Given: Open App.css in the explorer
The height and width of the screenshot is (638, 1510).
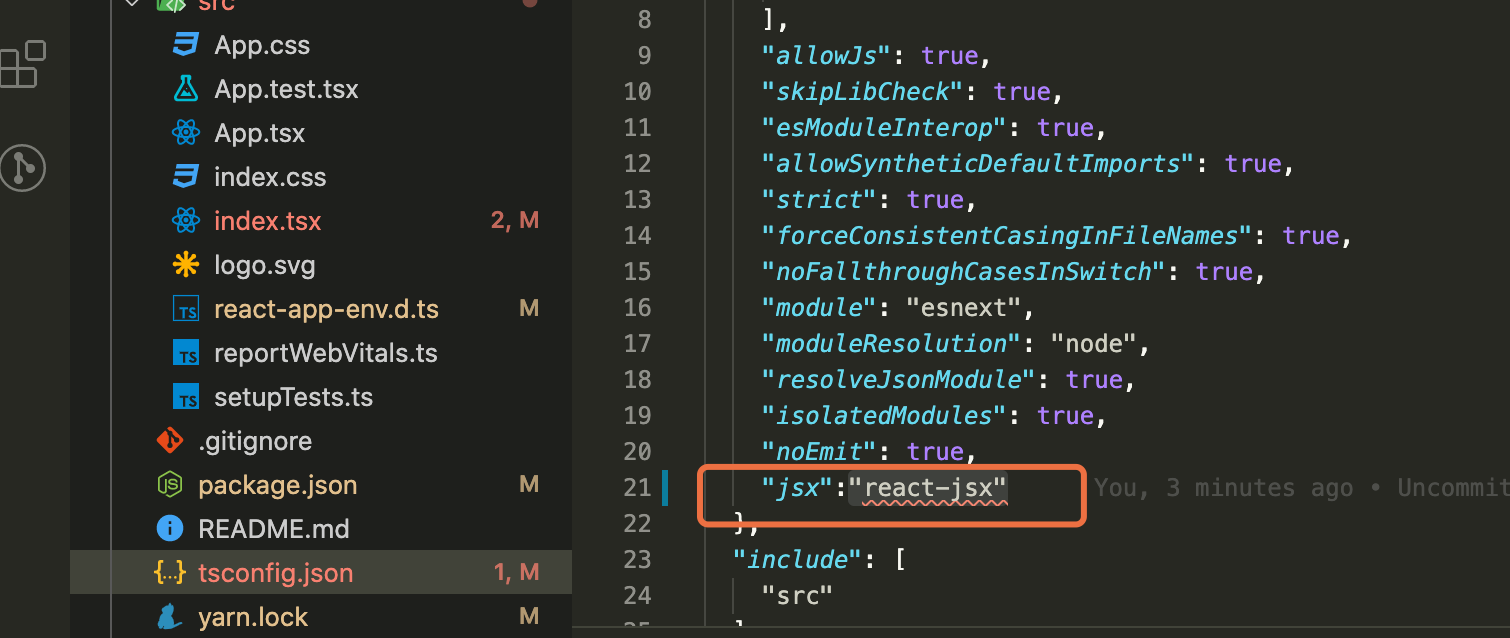Looking at the screenshot, I should [x=262, y=45].
